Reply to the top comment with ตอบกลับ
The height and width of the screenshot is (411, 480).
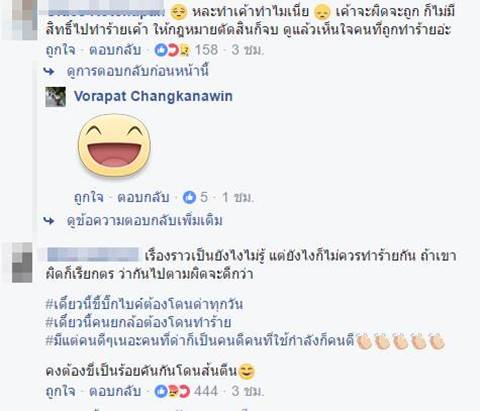pyautogui.click(x=115, y=50)
